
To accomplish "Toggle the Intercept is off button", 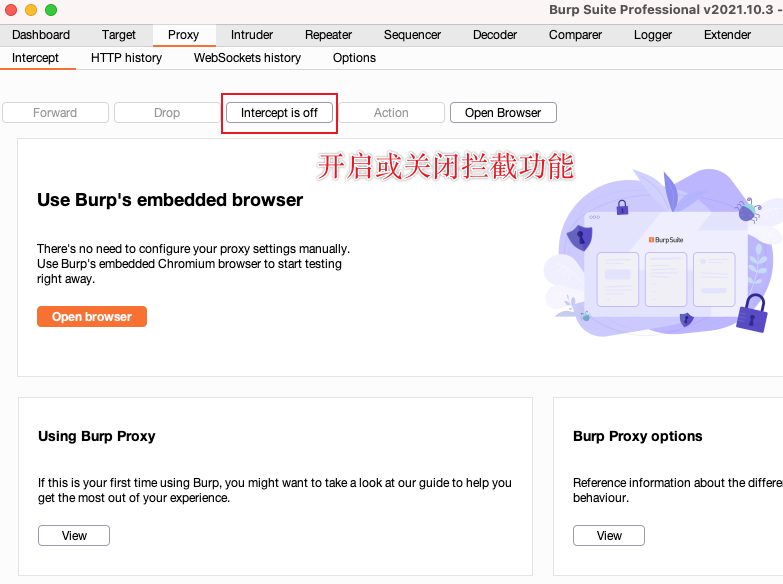I will click(279, 113).
